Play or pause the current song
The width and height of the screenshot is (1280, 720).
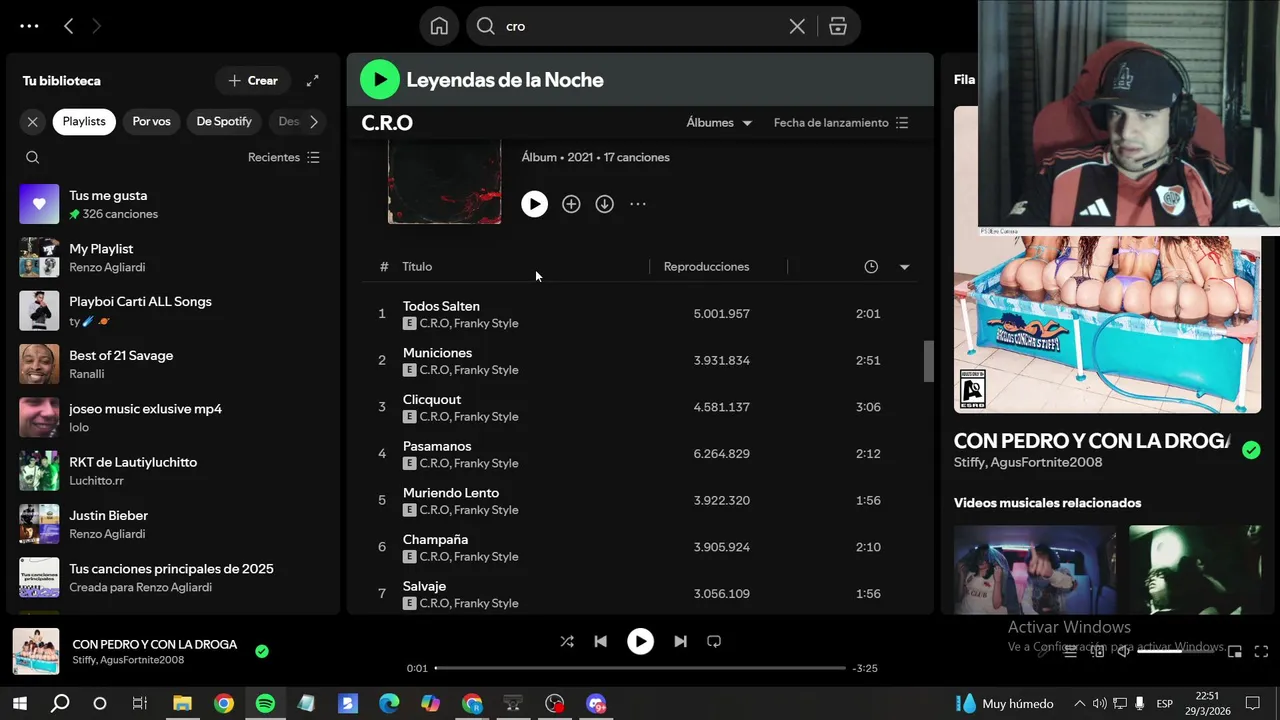640,642
